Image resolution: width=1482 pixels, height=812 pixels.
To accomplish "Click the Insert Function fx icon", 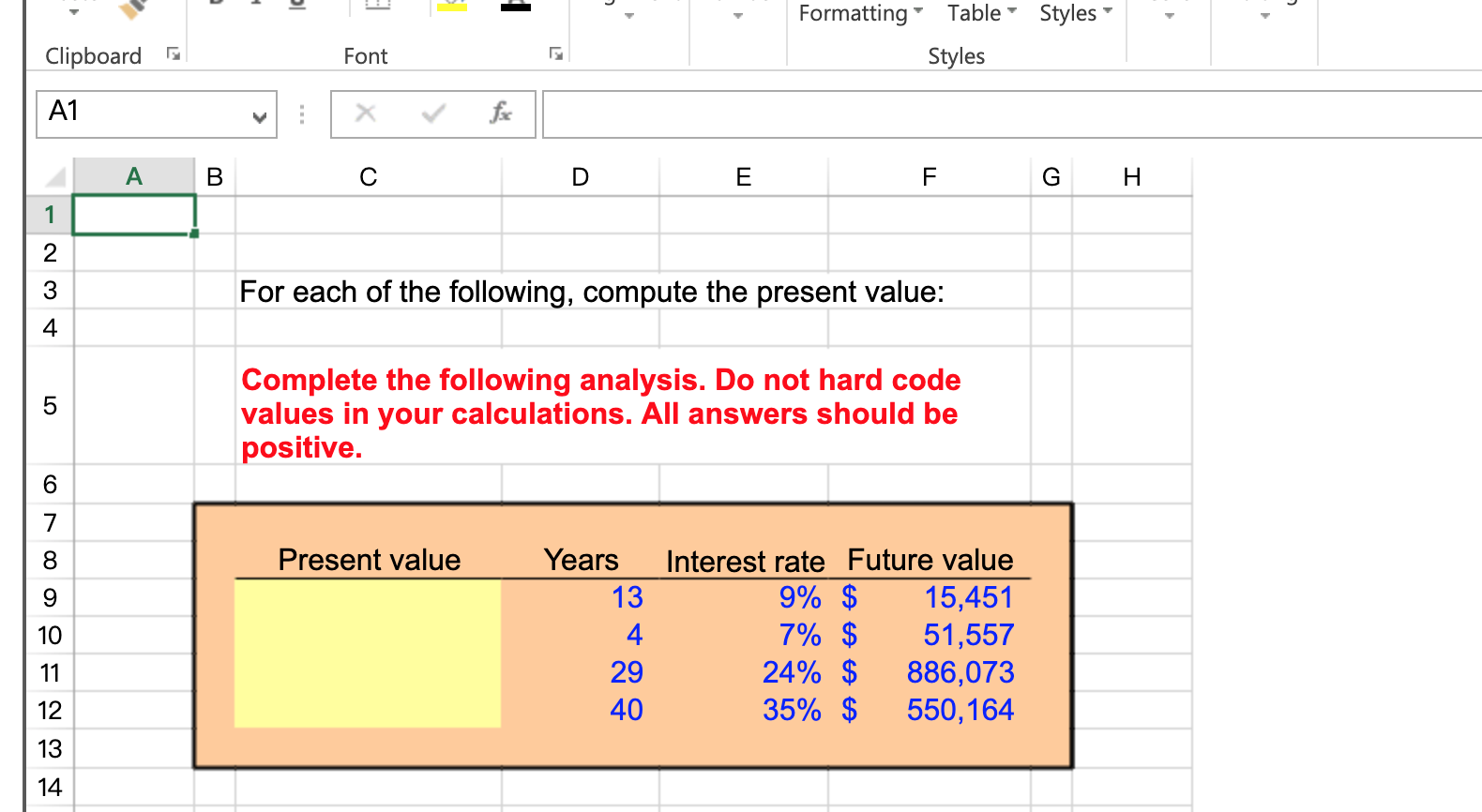I will pos(501,113).
